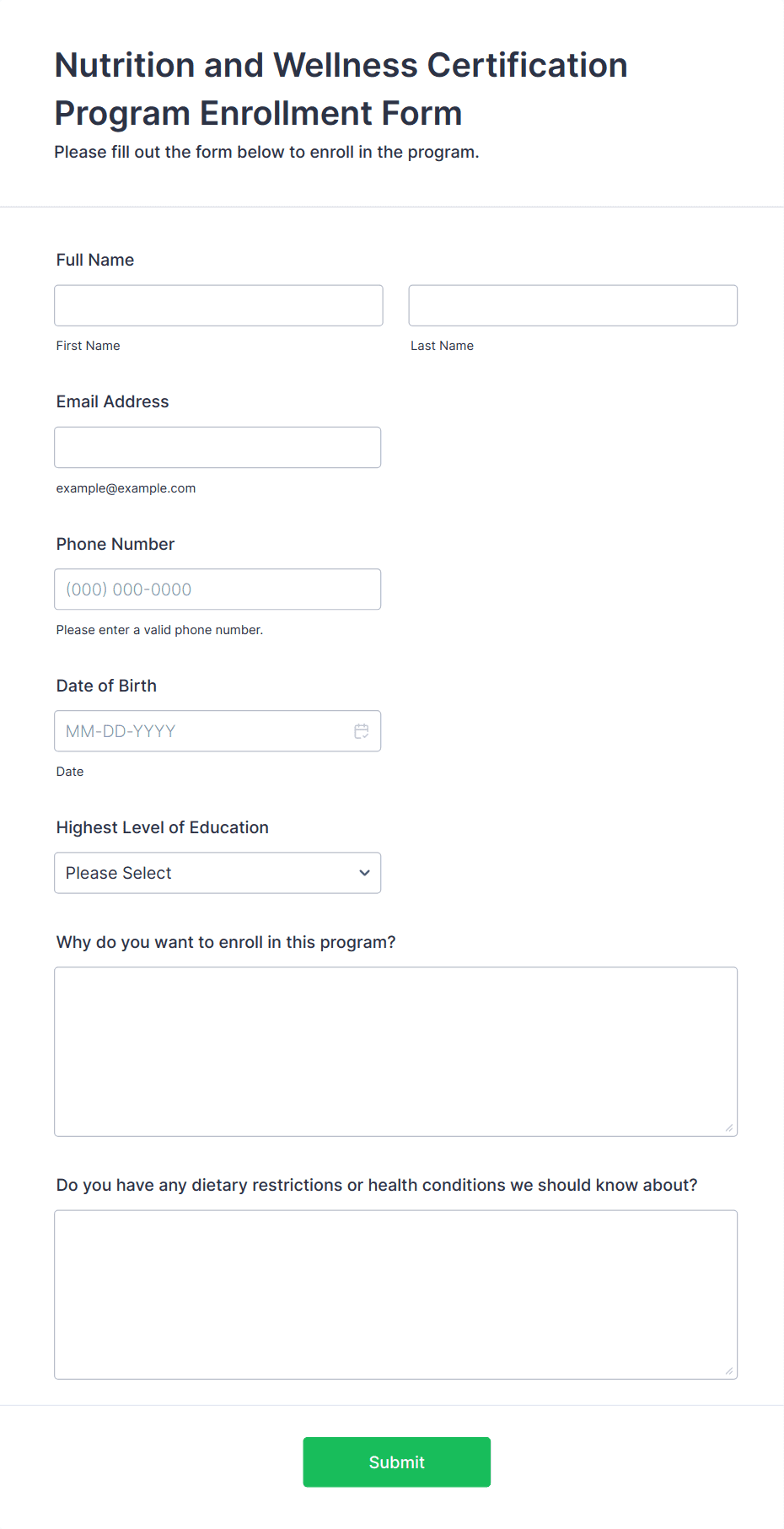This screenshot has height=1529, width=784.
Task: Click the Date of Birth label
Action: 106,686
